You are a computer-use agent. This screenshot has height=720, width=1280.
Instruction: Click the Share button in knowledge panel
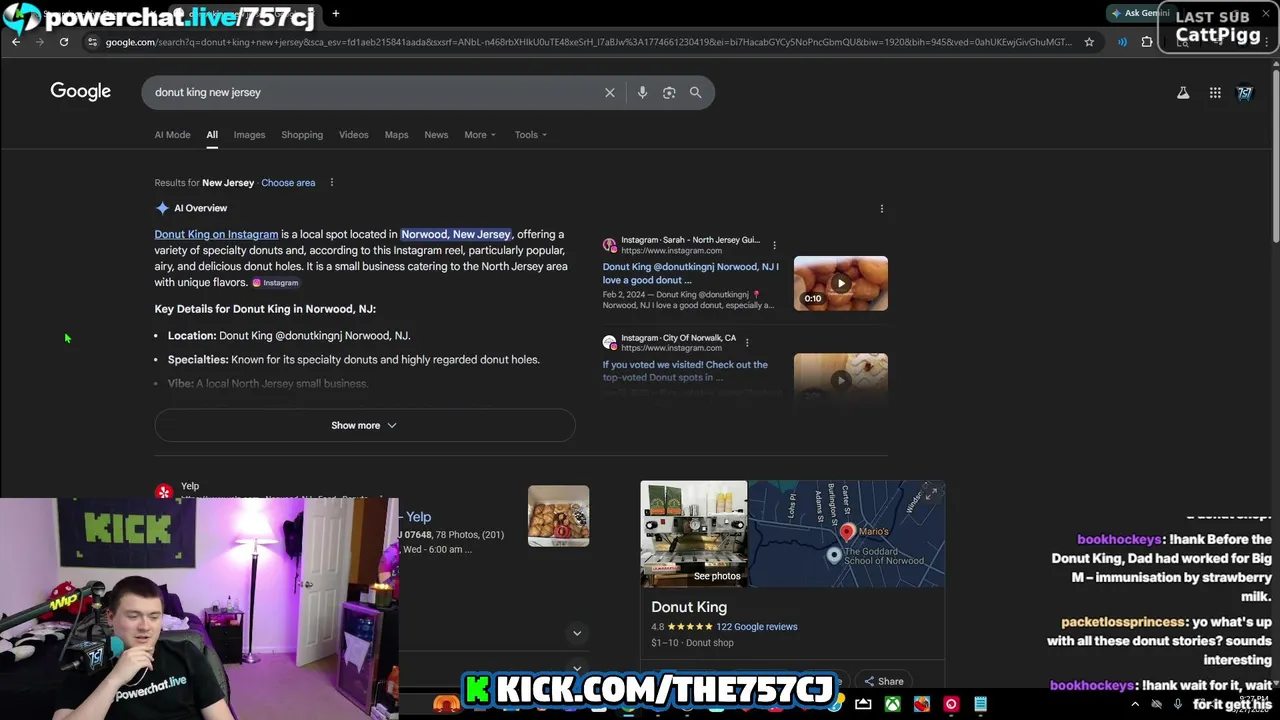[884, 681]
